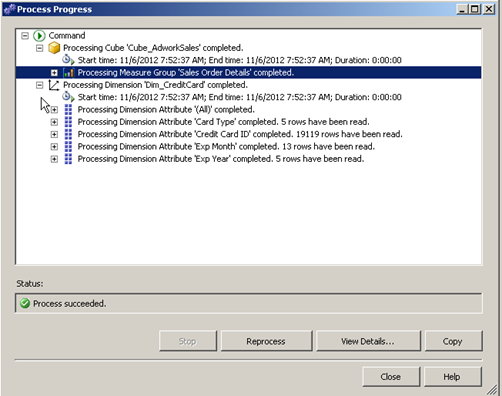Viewport: 502px width, 396px height.
Task: Expand the 'Credit Card ID' attribute node
Action: pyautogui.click(x=54, y=134)
